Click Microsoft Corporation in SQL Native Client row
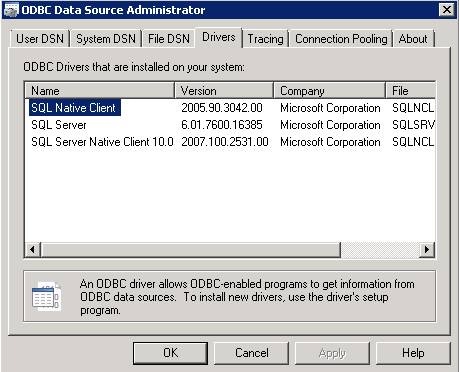 pyautogui.click(x=330, y=108)
